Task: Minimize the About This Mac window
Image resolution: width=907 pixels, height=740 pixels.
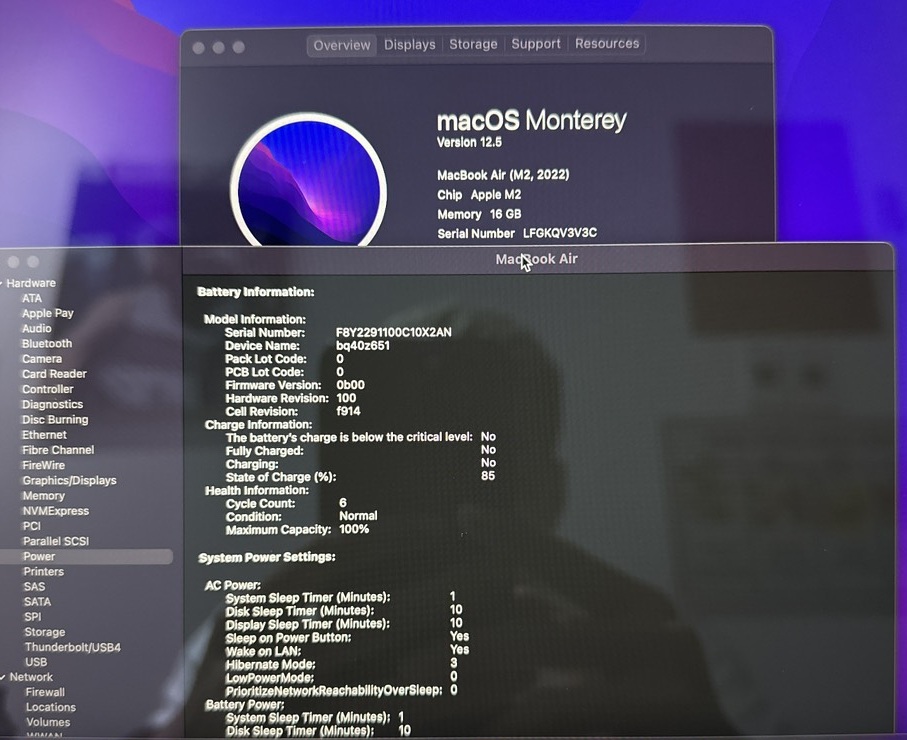Action: 219,47
